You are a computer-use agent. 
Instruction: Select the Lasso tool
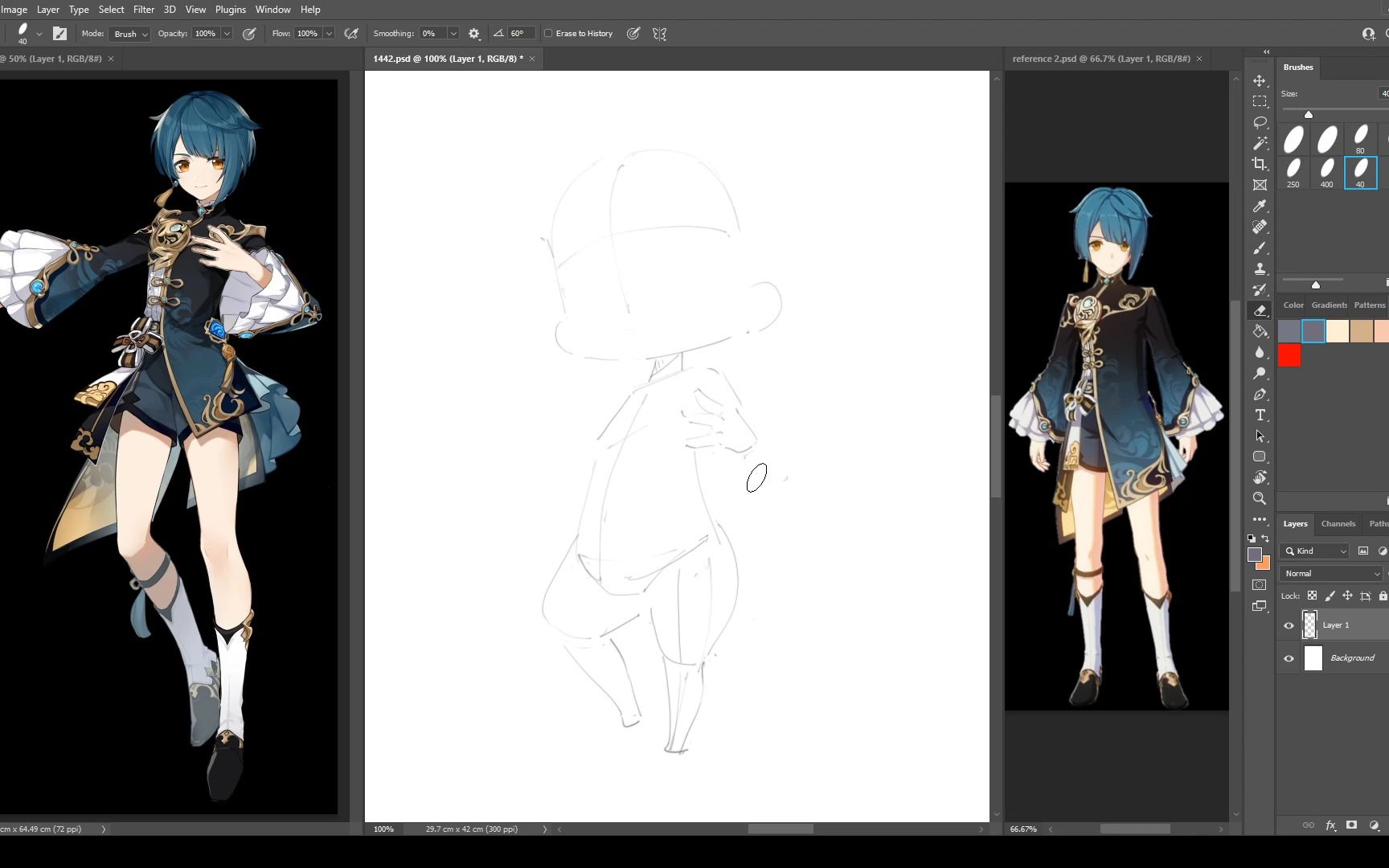pyautogui.click(x=1260, y=122)
